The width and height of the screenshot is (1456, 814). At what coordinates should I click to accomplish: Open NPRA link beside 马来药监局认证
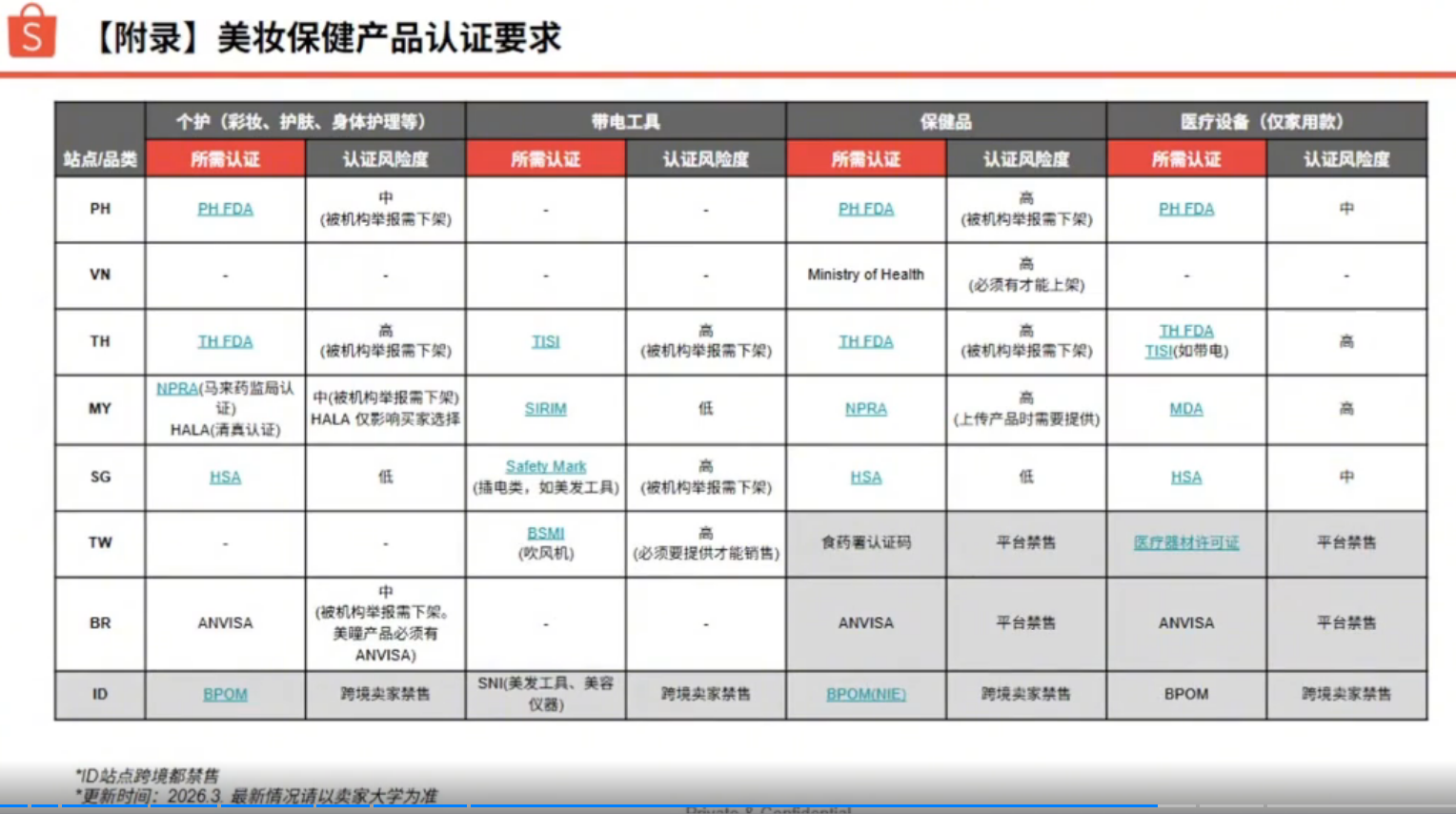click(176, 388)
